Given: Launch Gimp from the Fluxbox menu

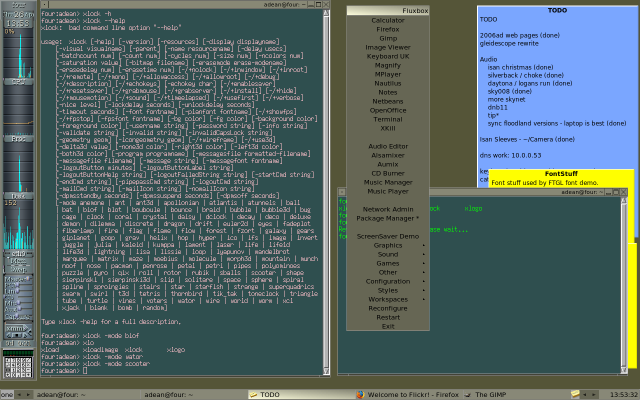Looking at the screenshot, I should (x=388, y=39).
